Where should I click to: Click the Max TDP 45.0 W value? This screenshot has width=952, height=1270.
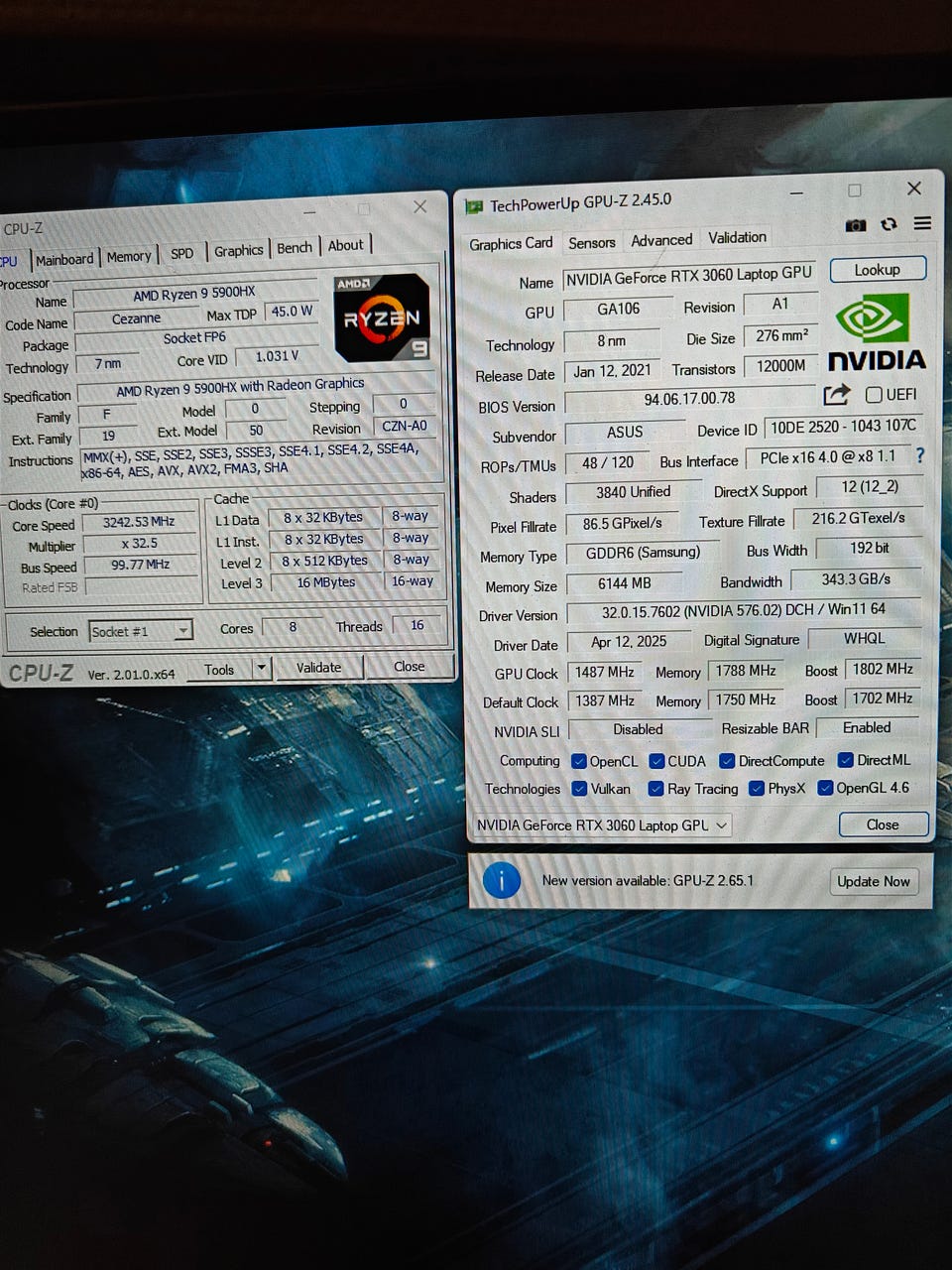(x=292, y=312)
